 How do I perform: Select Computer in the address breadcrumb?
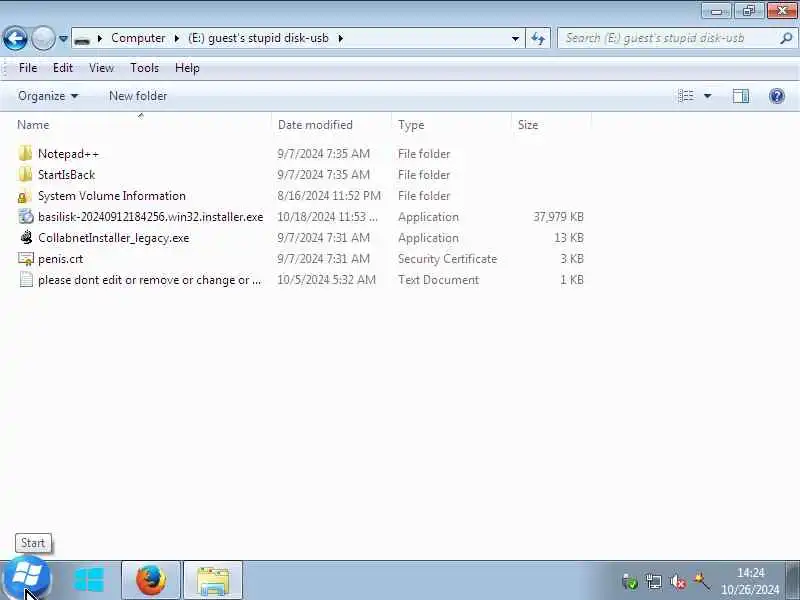tap(138, 38)
